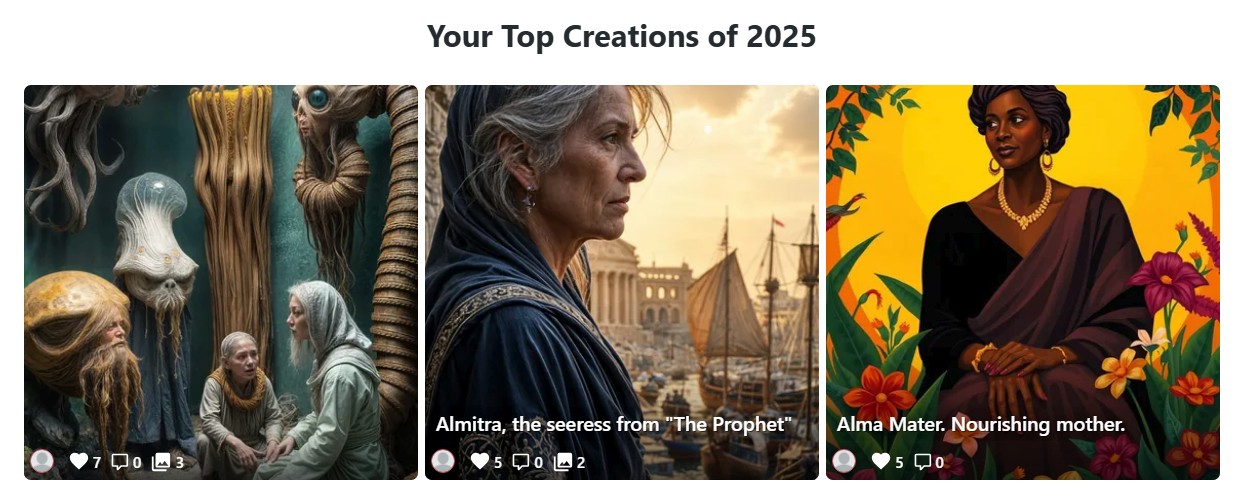The width and height of the screenshot is (1239, 496).
Task: Click the creator avatar on Alma Mater card
Action: (x=844, y=461)
